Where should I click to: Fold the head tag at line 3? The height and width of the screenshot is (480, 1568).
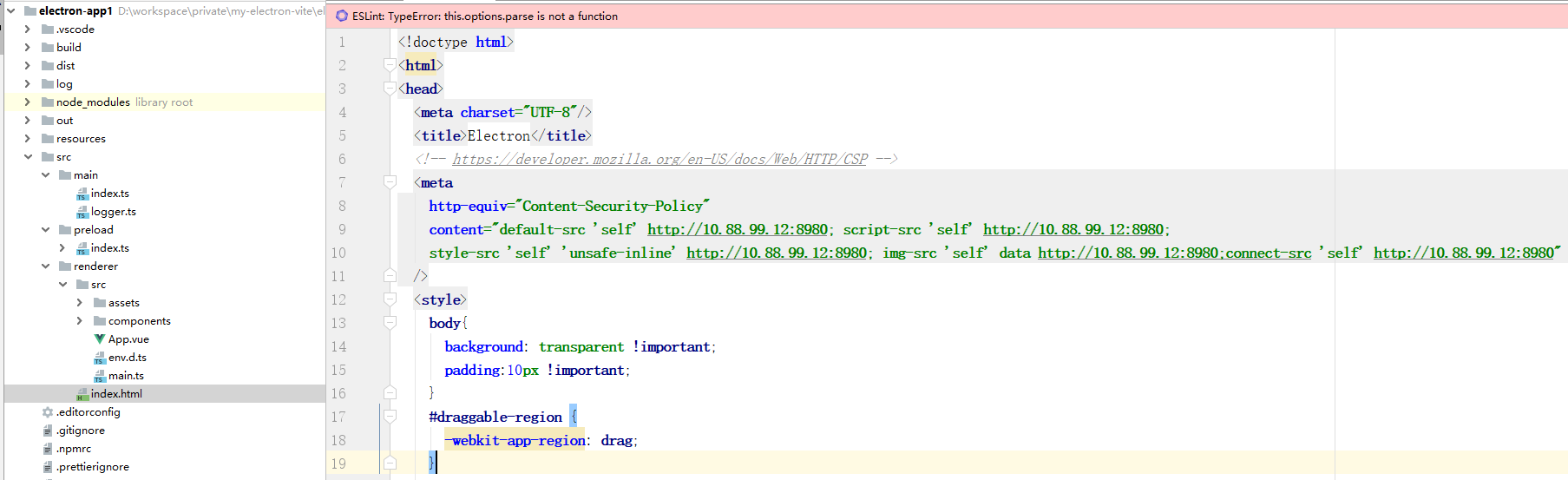coord(390,89)
